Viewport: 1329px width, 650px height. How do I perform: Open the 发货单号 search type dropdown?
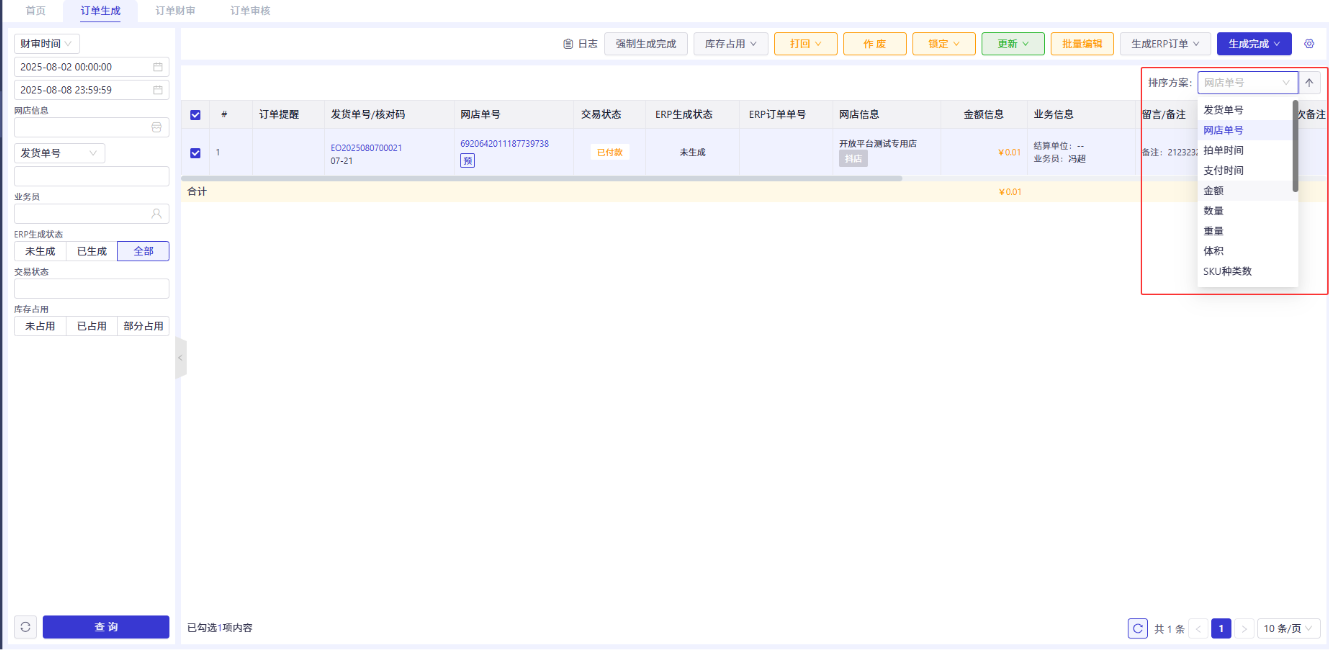(x=60, y=153)
